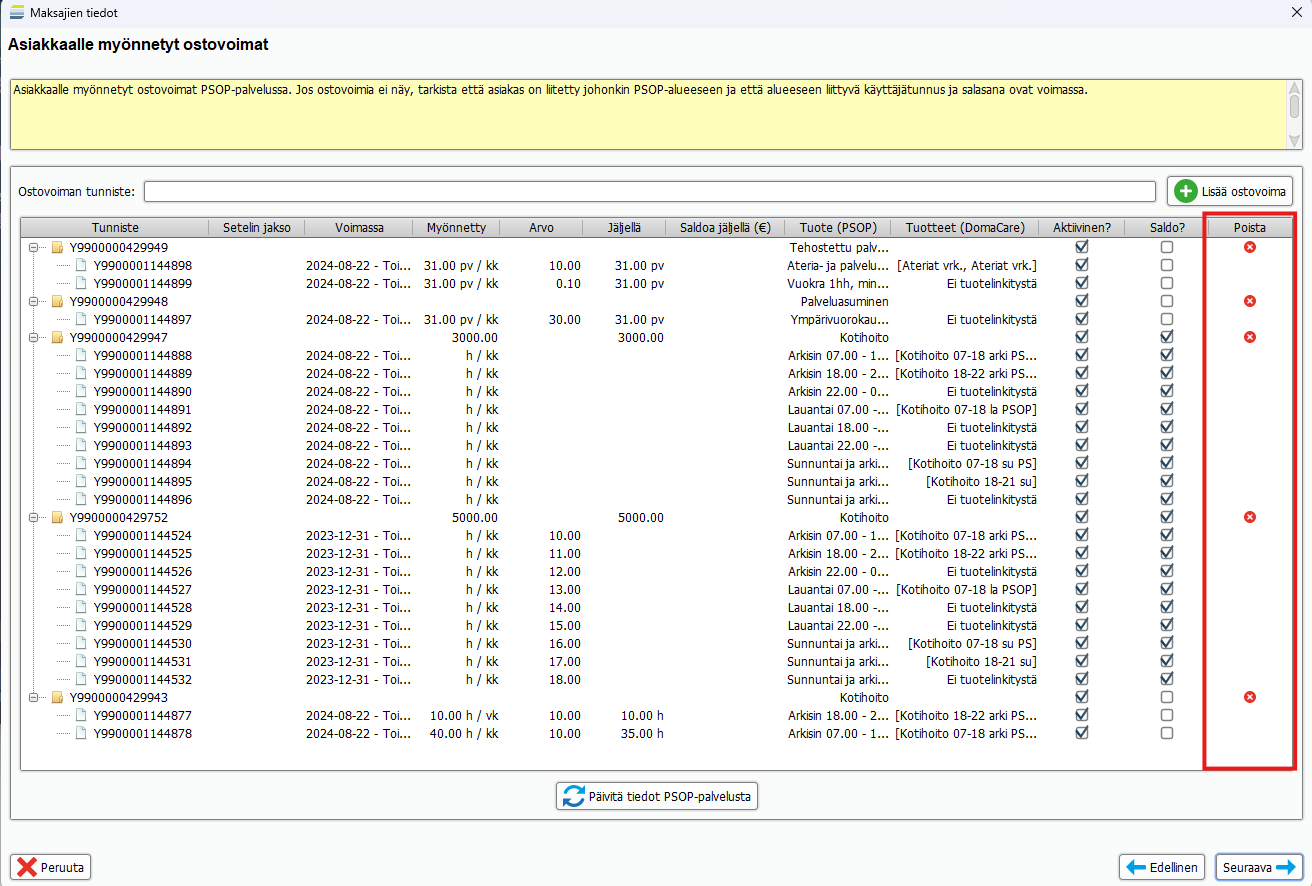The image size is (1312, 886).
Task: Delete voucher Y9900000429752 with its red X icon
Action: click(1249, 517)
